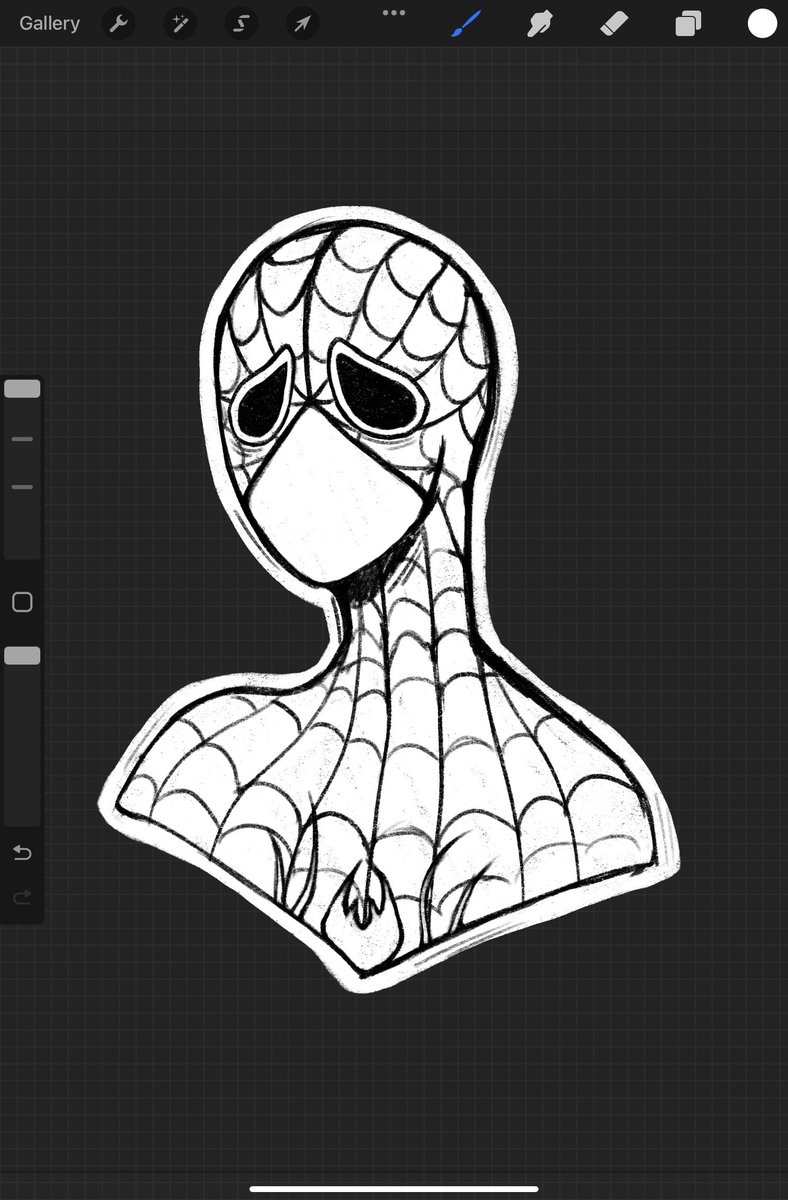Open the Actions wrench menu
Screen dimensions: 788x1200
click(119, 23)
